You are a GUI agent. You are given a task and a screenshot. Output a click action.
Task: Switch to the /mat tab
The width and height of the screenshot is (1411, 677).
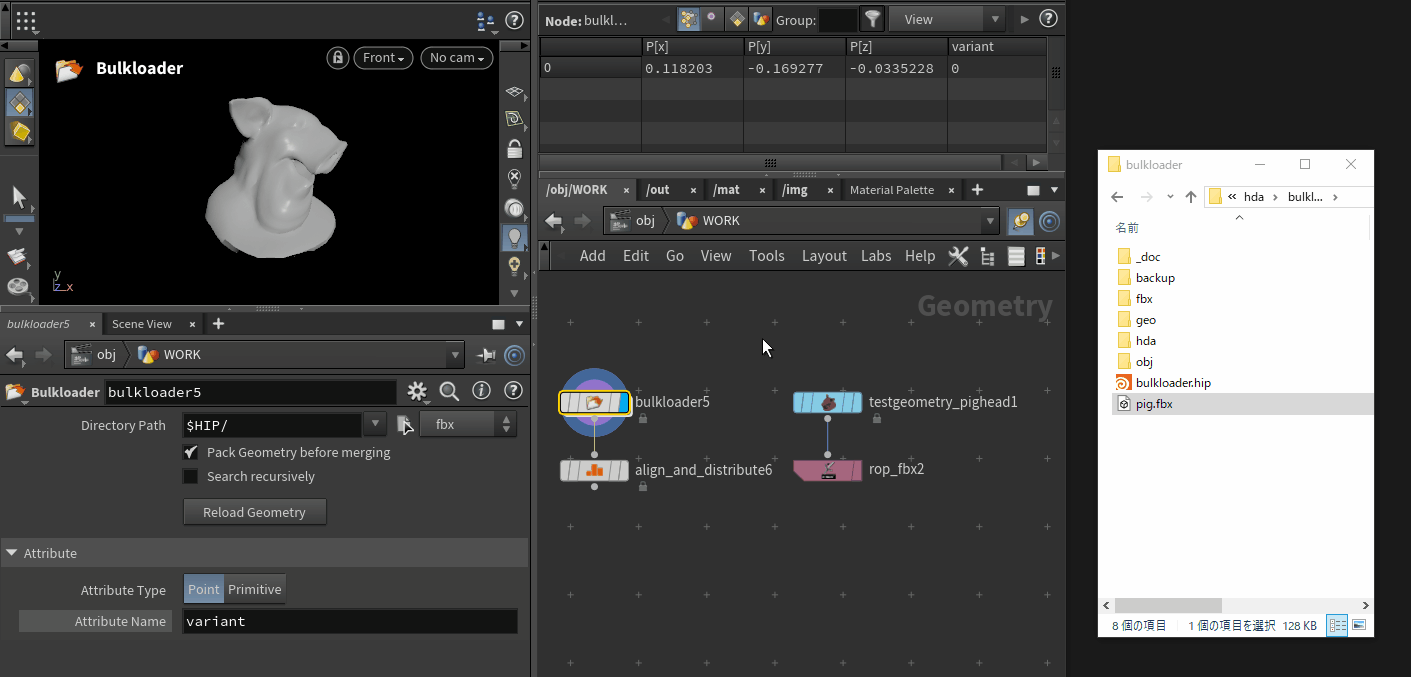click(727, 190)
